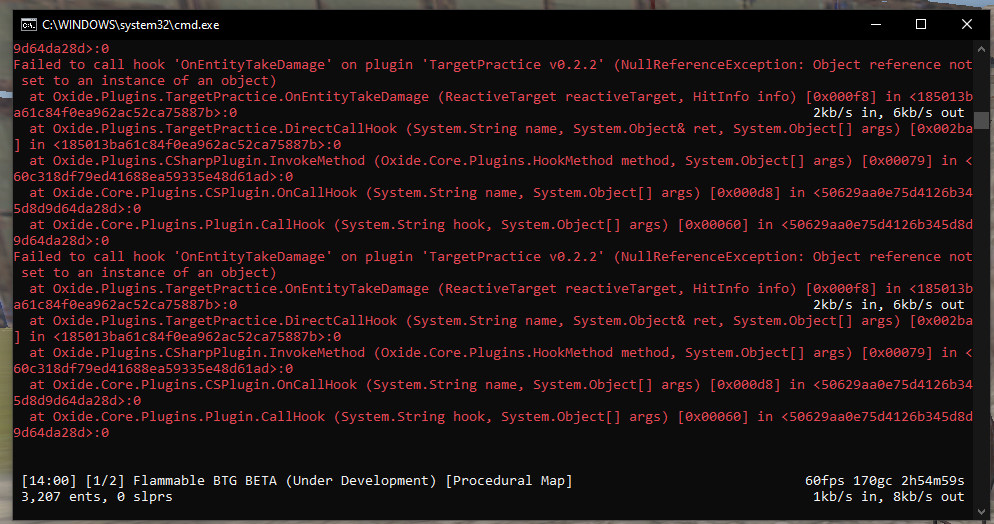This screenshot has width=994, height=524.
Task: Minimize the cmd.exe window
Action: pos(876,25)
